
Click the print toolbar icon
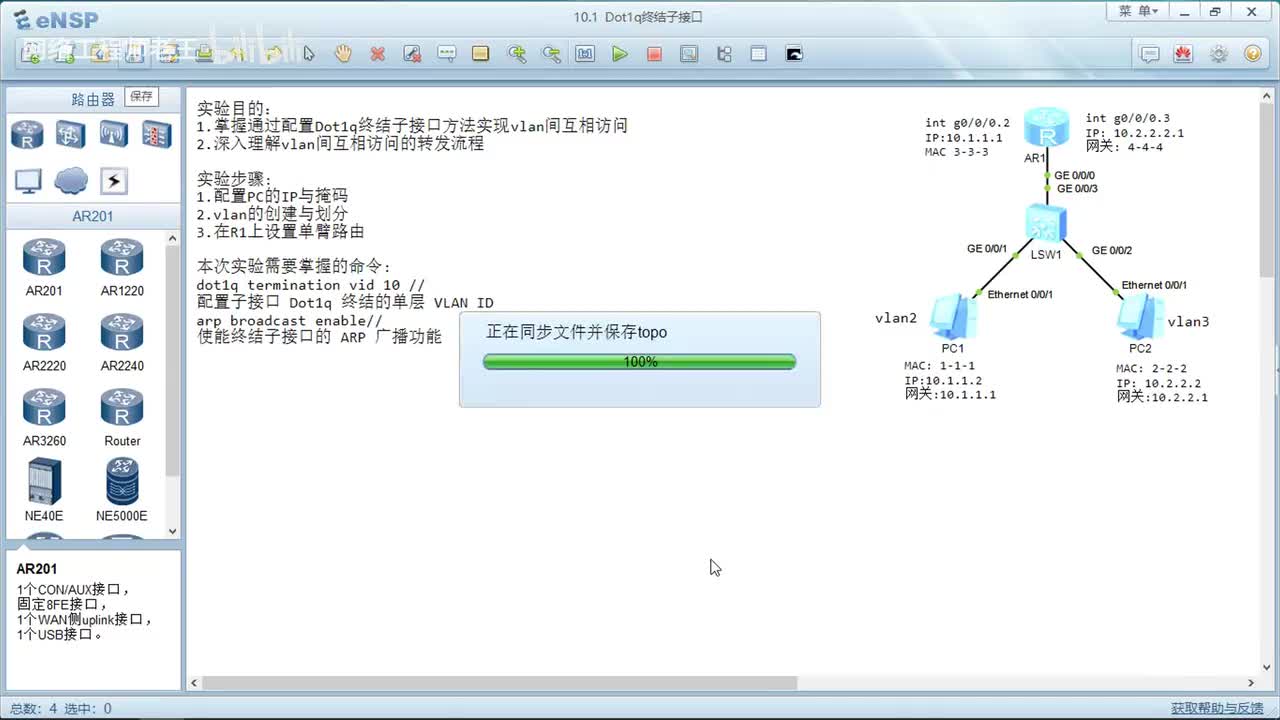click(205, 54)
